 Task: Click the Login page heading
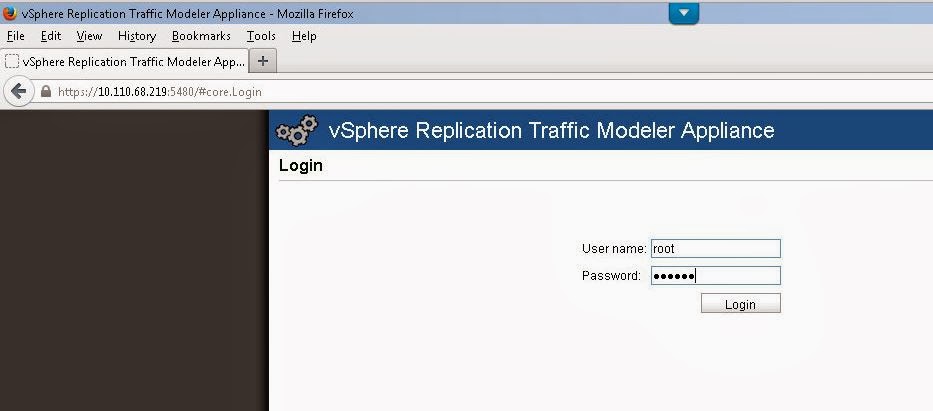pos(300,165)
